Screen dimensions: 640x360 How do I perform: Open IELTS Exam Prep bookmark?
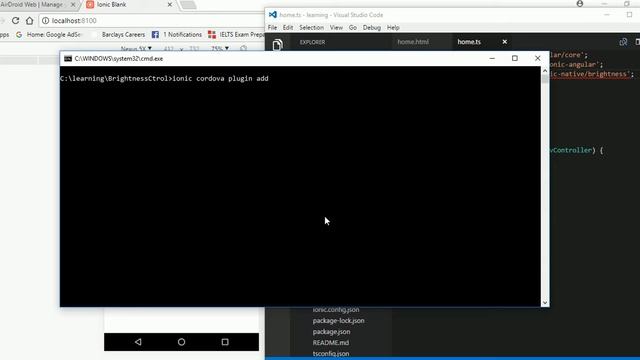click(x=236, y=35)
